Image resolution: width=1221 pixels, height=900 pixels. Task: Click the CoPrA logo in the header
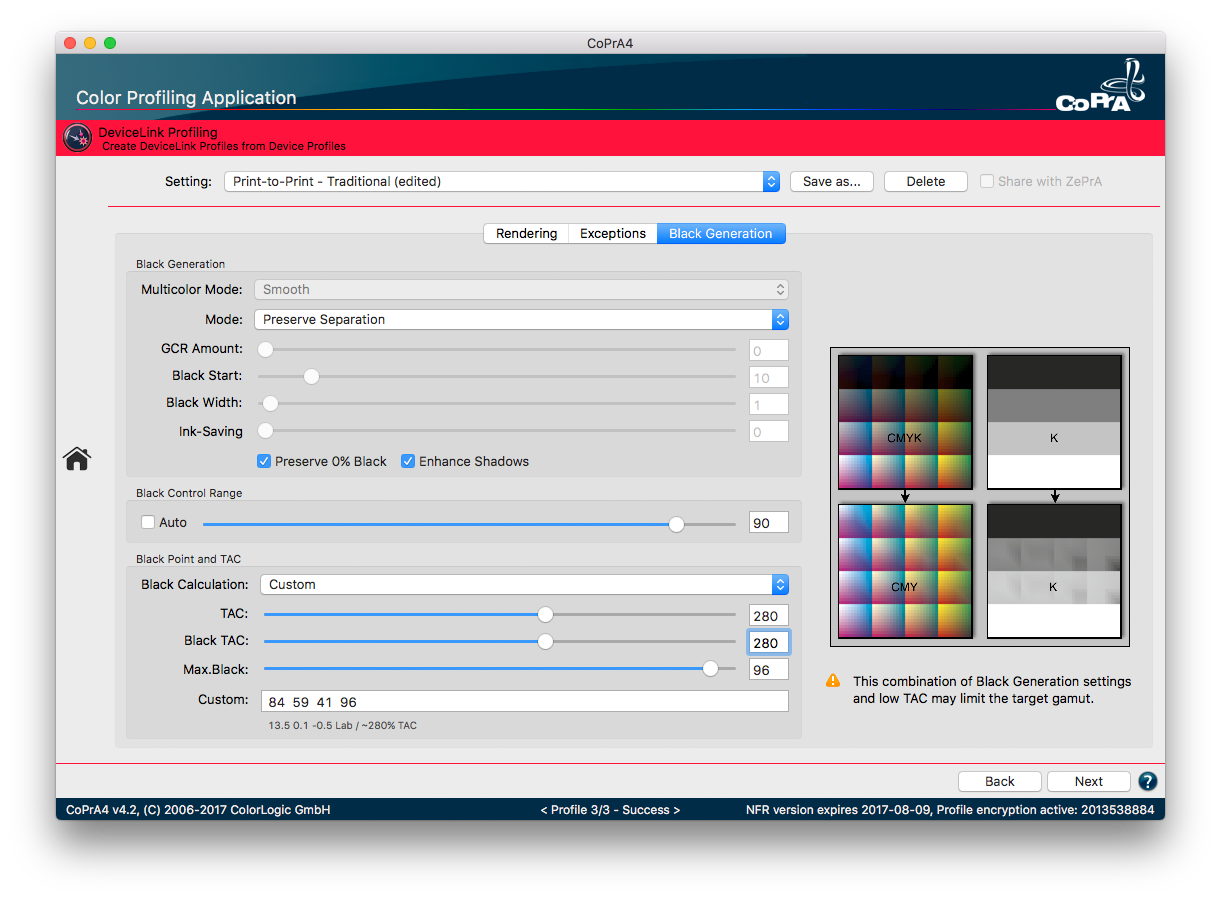1101,86
